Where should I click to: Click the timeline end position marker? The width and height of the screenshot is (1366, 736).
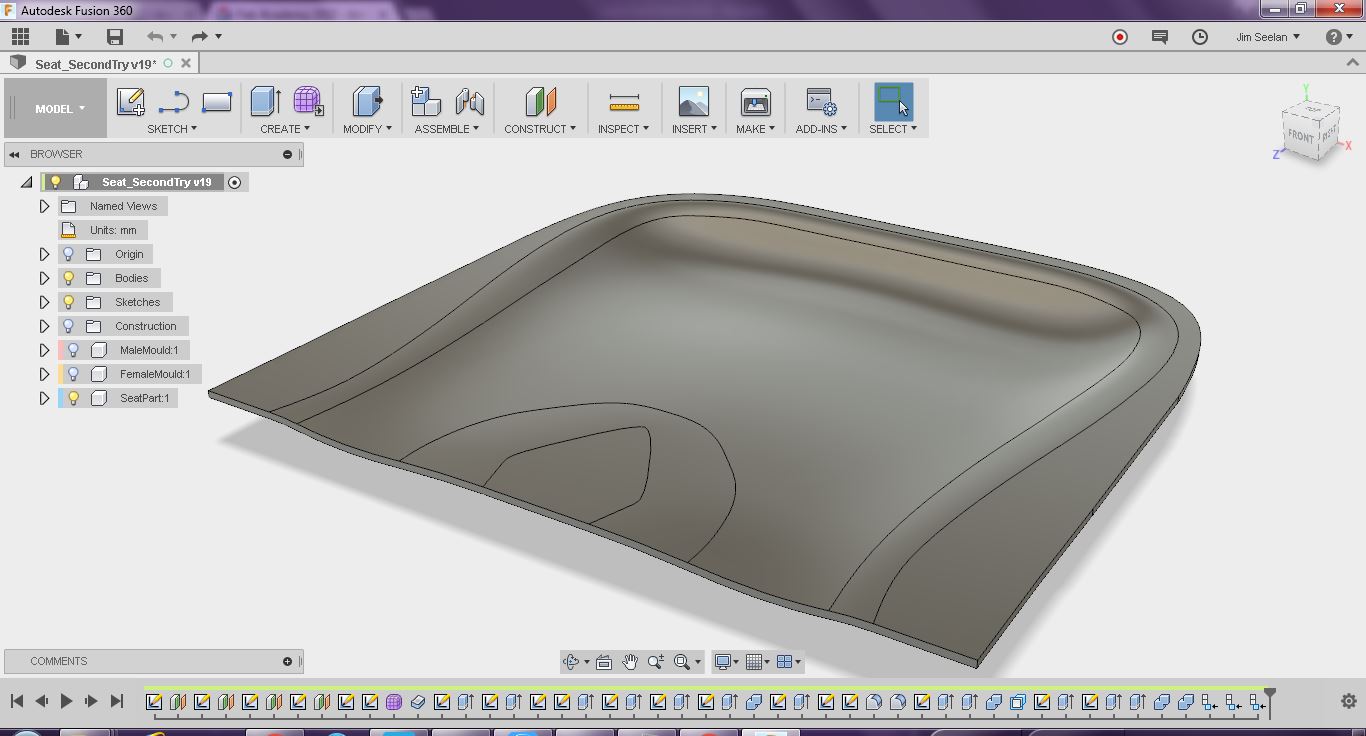click(1270, 694)
